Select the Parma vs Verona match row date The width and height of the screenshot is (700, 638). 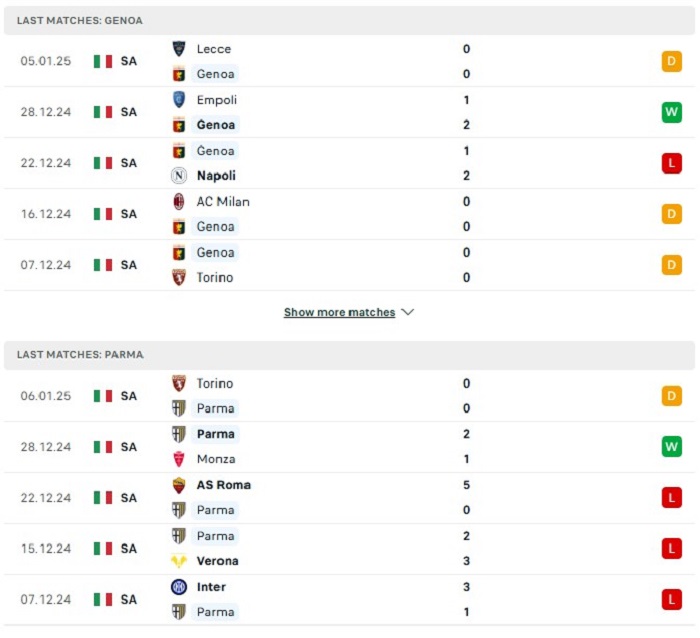[46, 549]
